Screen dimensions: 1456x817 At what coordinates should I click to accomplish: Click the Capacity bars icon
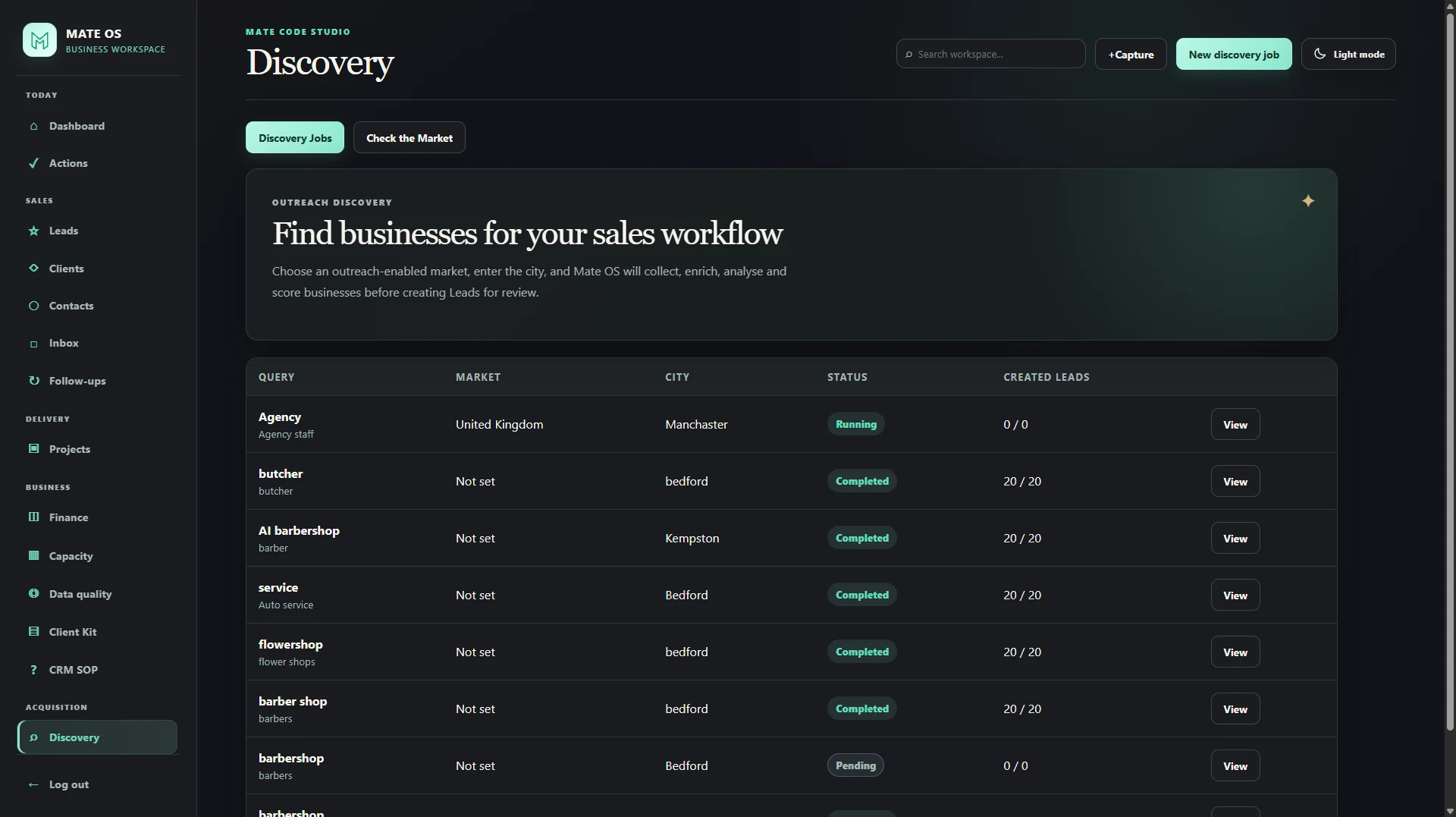point(33,555)
